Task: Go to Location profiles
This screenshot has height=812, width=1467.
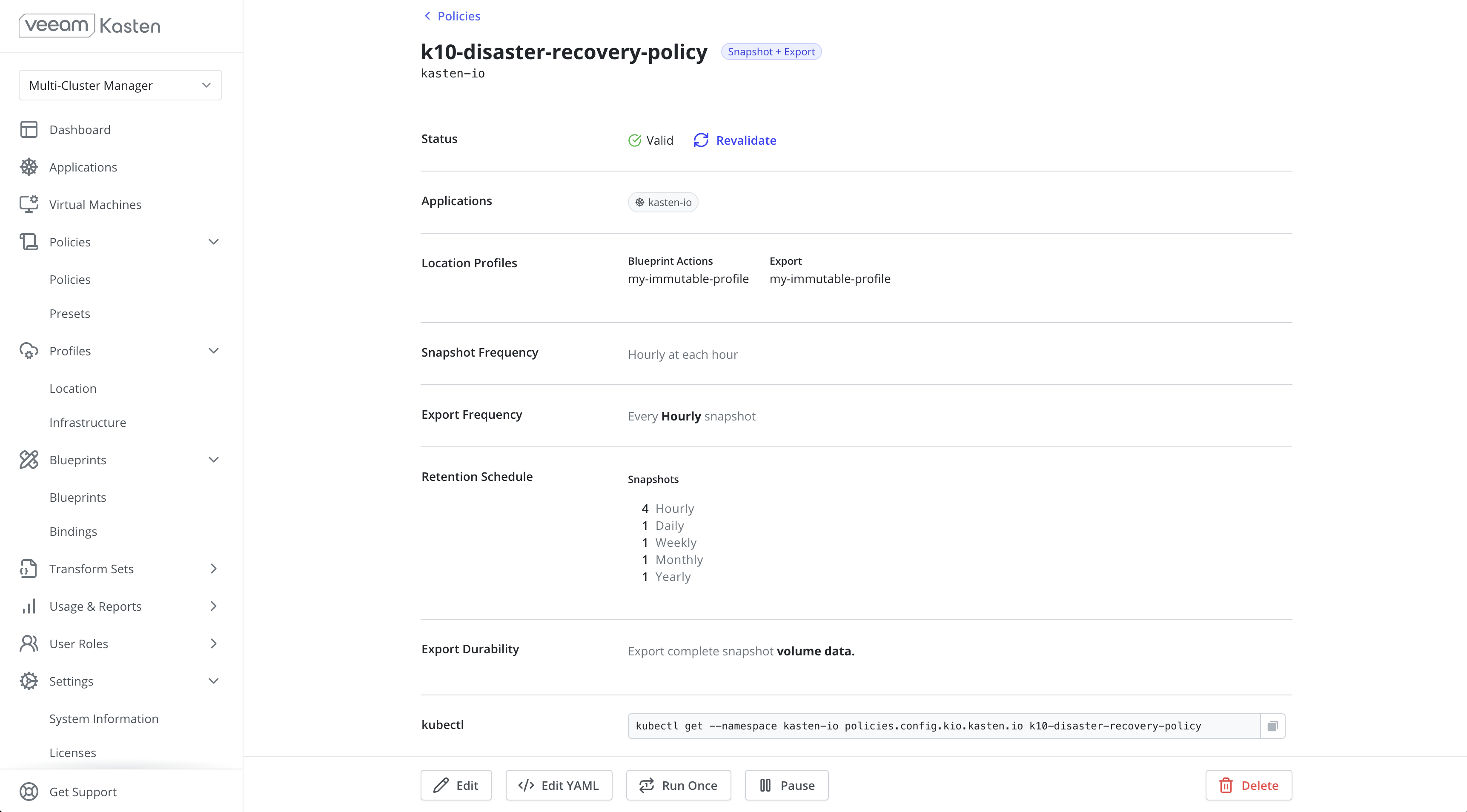Action: [x=73, y=389]
